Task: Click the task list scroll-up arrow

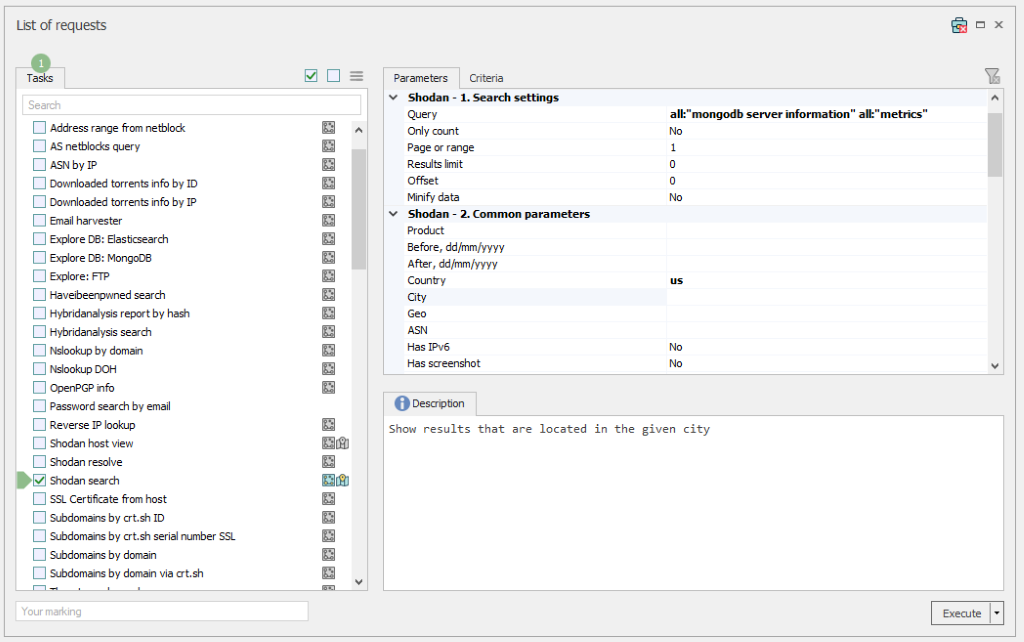Action: 359,129
